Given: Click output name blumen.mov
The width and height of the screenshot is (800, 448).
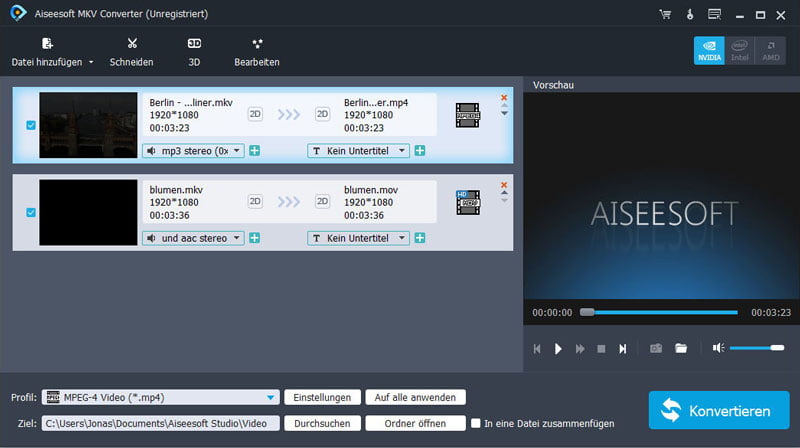Looking at the screenshot, I should (371, 190).
